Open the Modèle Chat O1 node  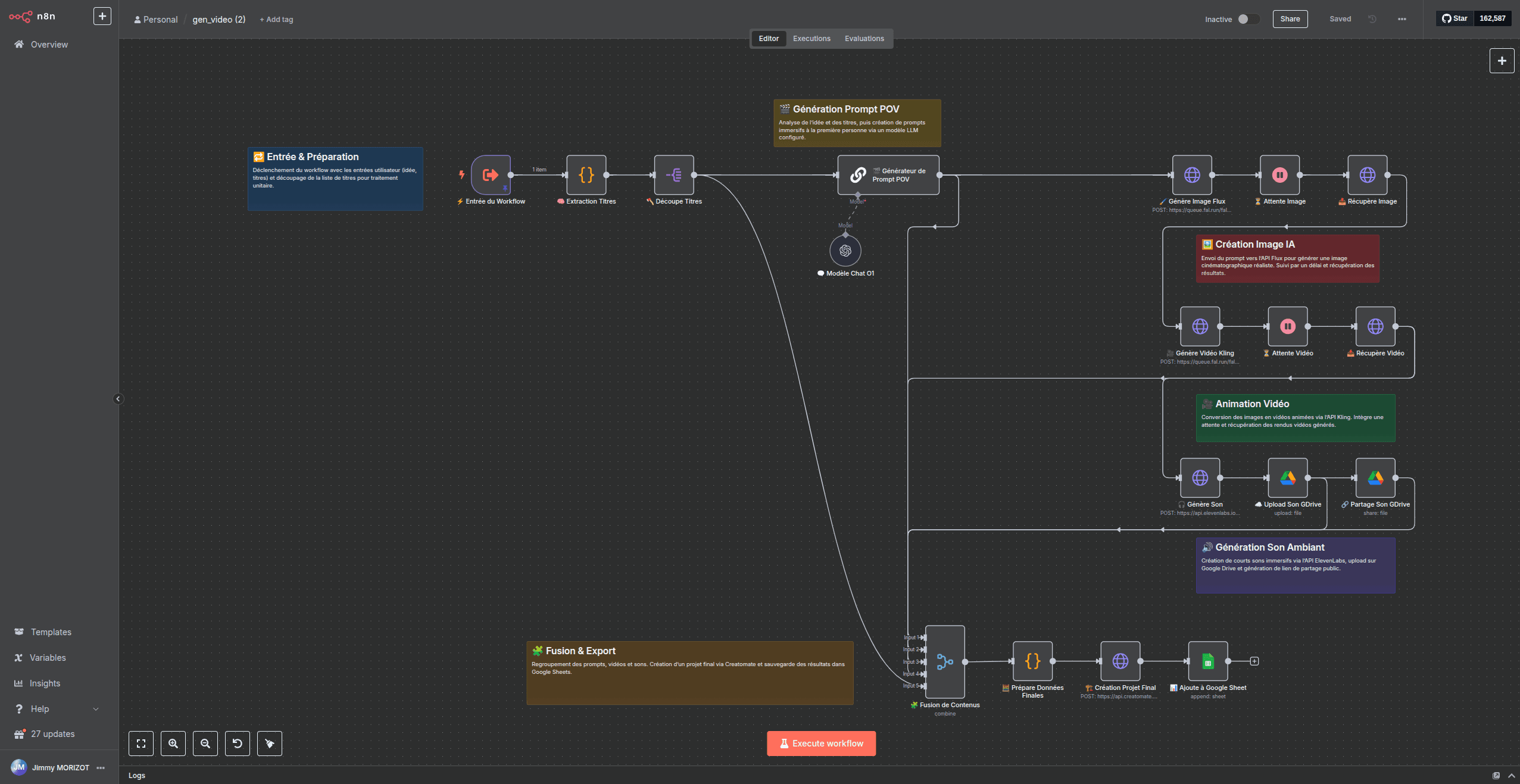(845, 250)
